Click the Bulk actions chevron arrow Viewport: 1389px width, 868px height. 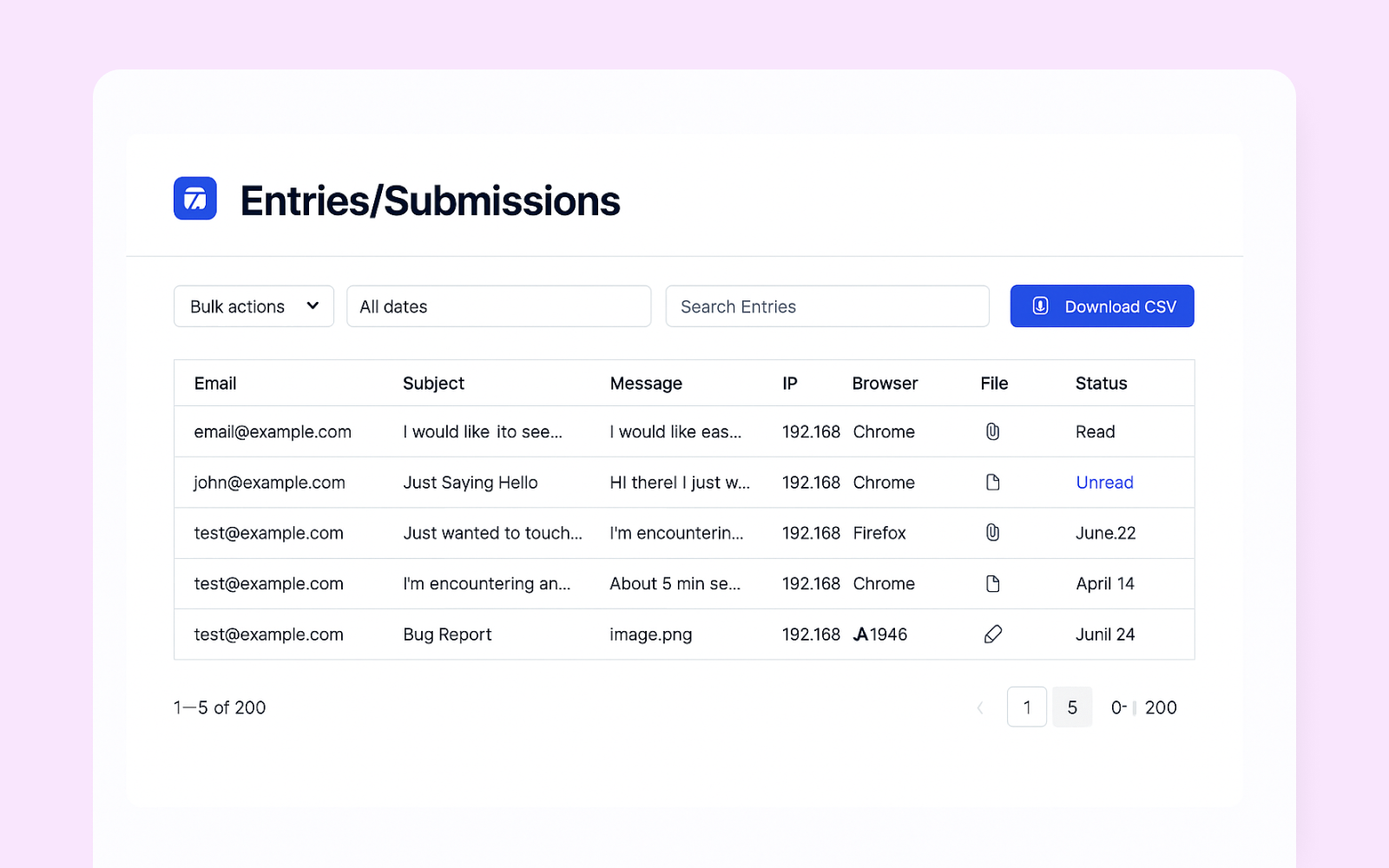tap(313, 306)
